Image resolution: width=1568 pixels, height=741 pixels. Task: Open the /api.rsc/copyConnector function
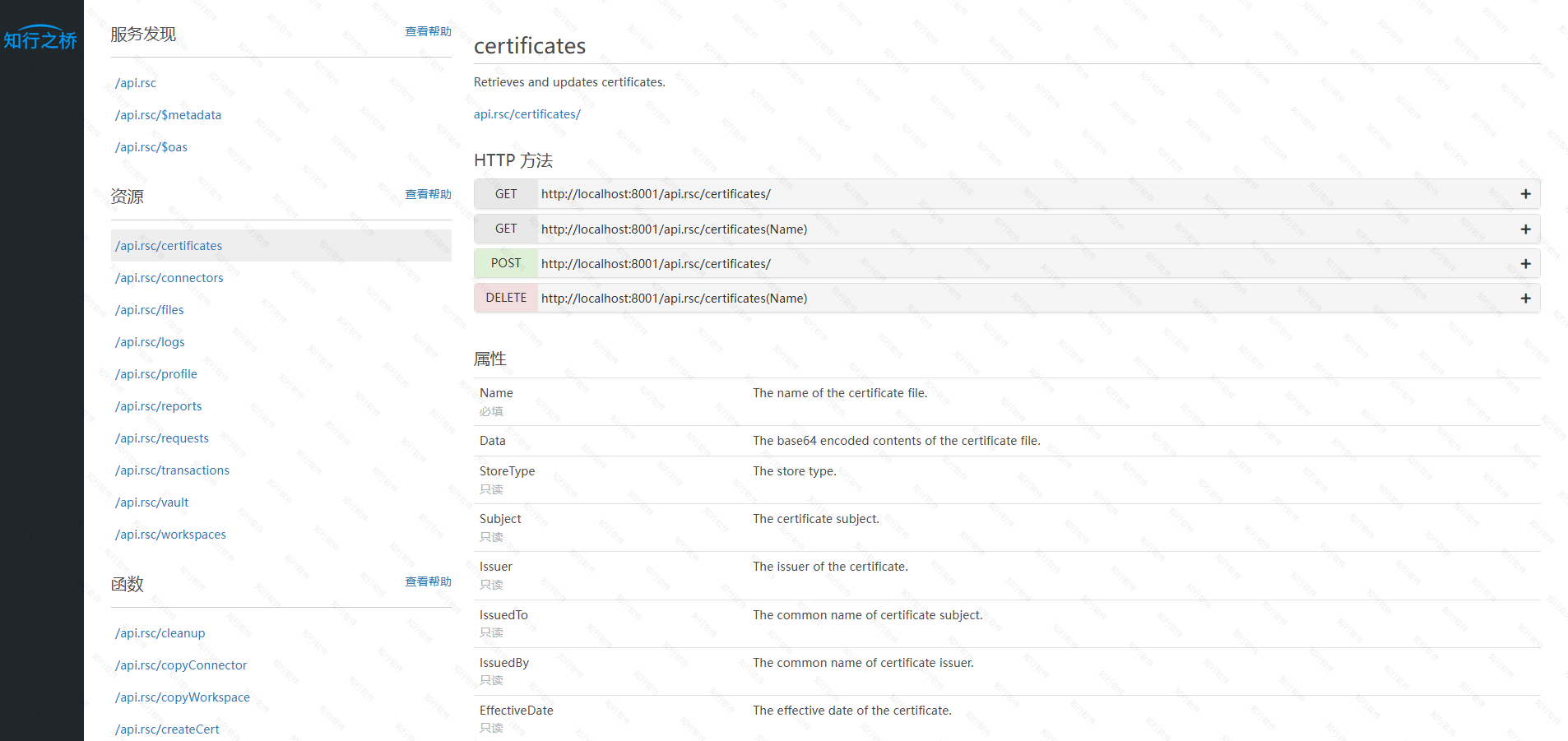coord(181,665)
